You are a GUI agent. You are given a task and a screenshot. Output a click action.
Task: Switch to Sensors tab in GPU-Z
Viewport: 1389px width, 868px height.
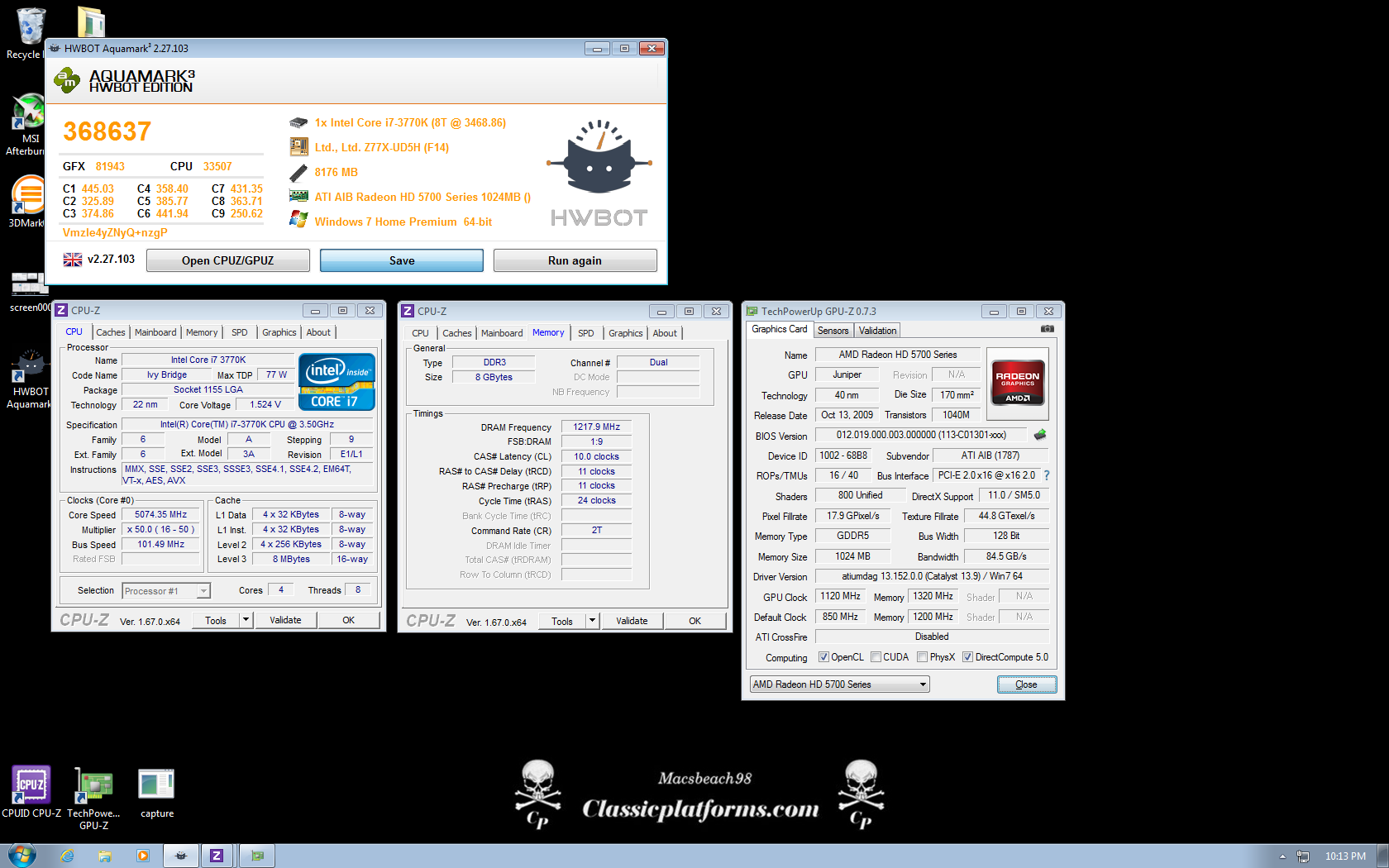click(x=833, y=331)
